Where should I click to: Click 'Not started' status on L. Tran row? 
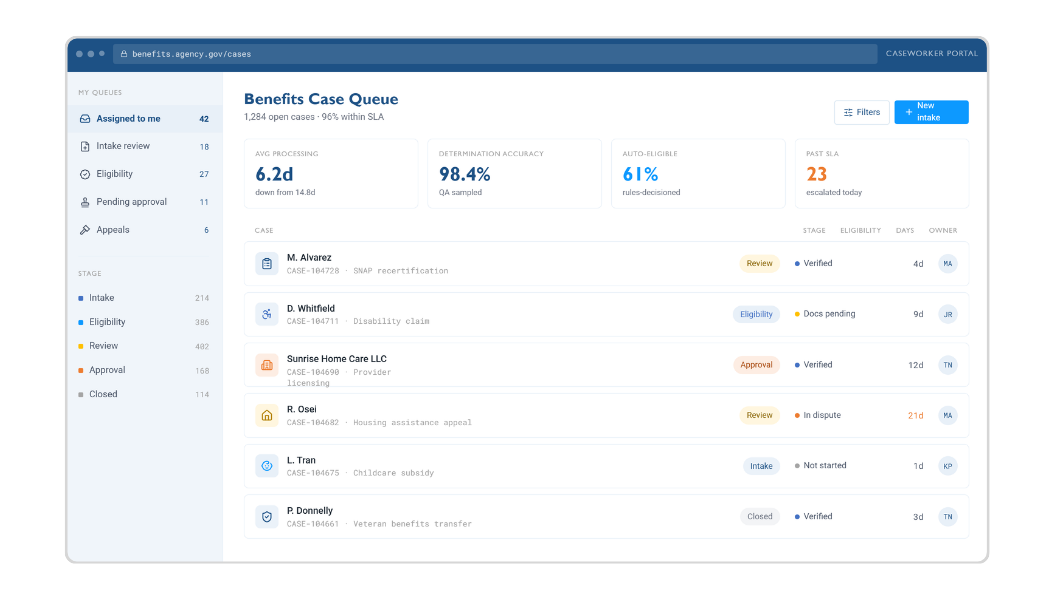(820, 465)
